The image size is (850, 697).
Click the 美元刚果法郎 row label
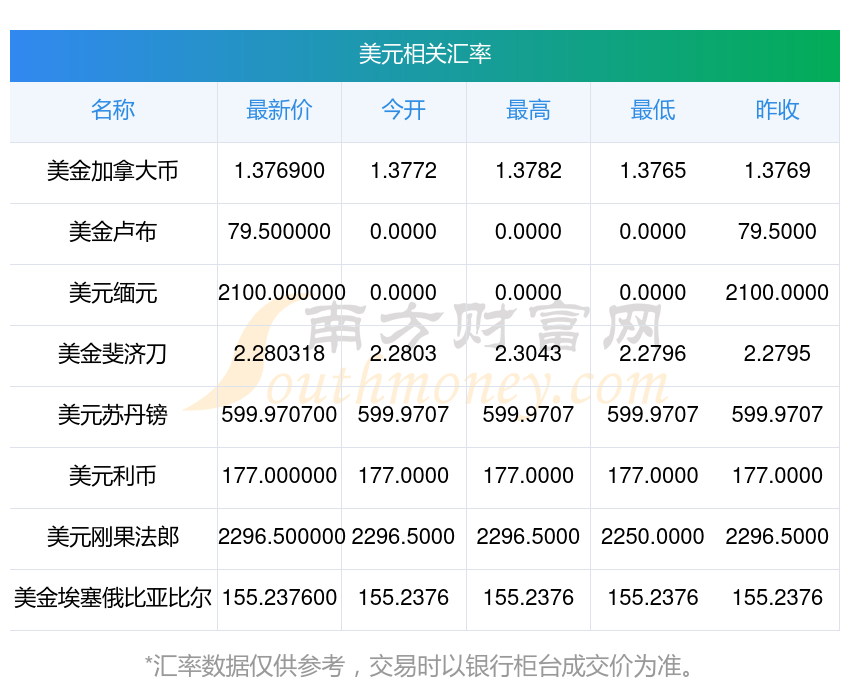click(113, 537)
